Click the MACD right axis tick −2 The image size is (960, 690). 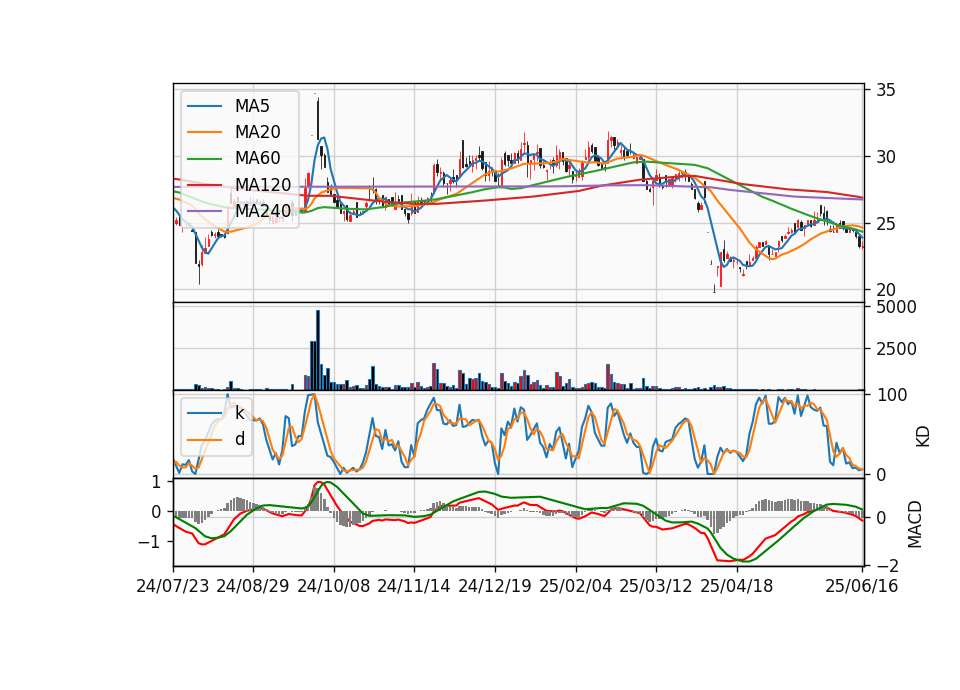coord(888,564)
